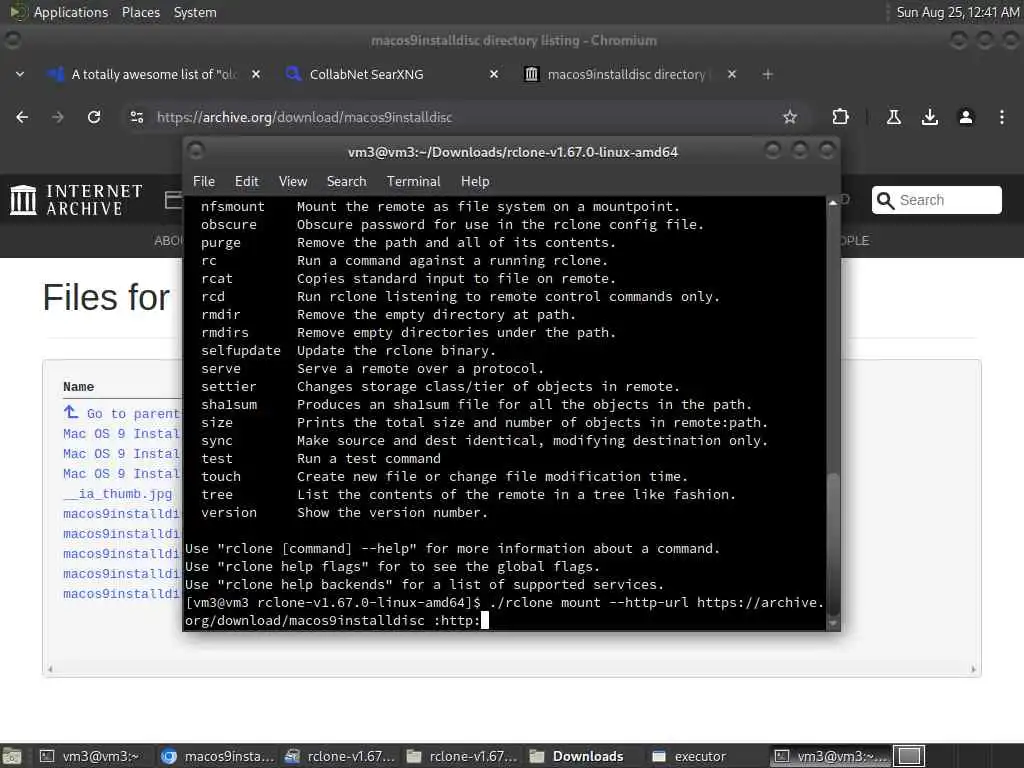Show Chromium downloads
This screenshot has height=768, width=1024.
(929, 117)
